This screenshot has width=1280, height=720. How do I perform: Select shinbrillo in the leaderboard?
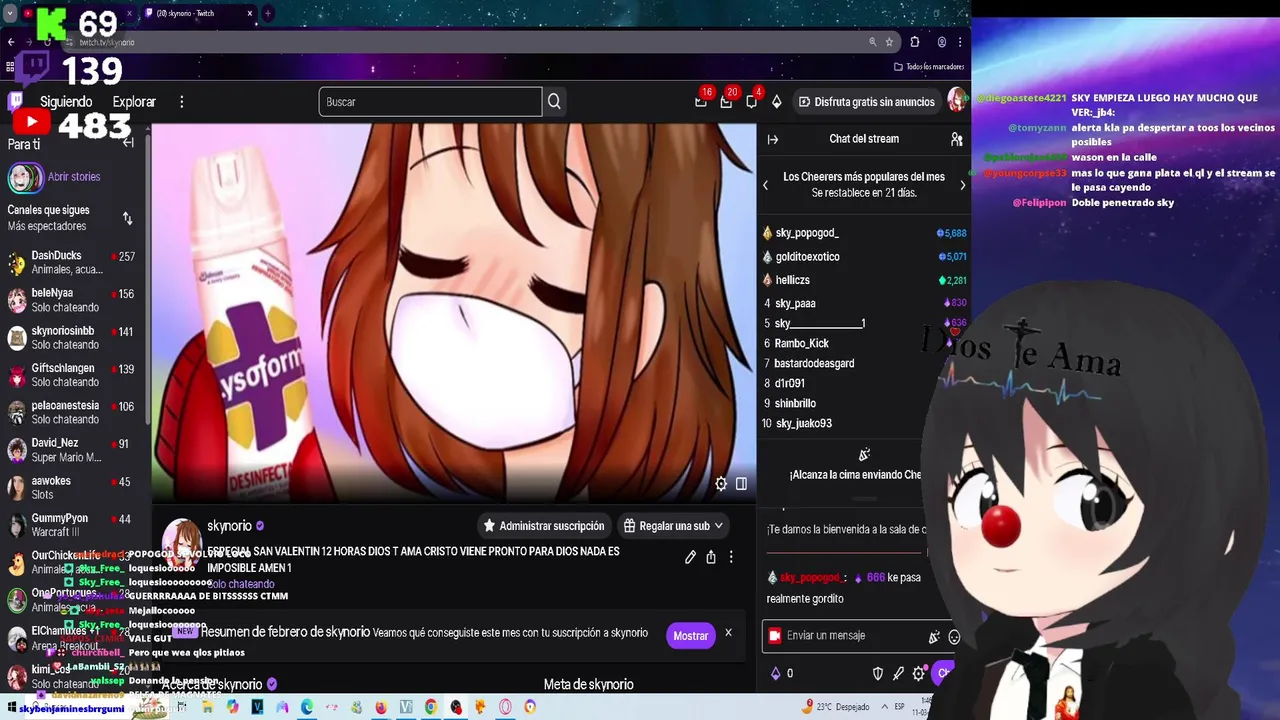[x=795, y=403]
